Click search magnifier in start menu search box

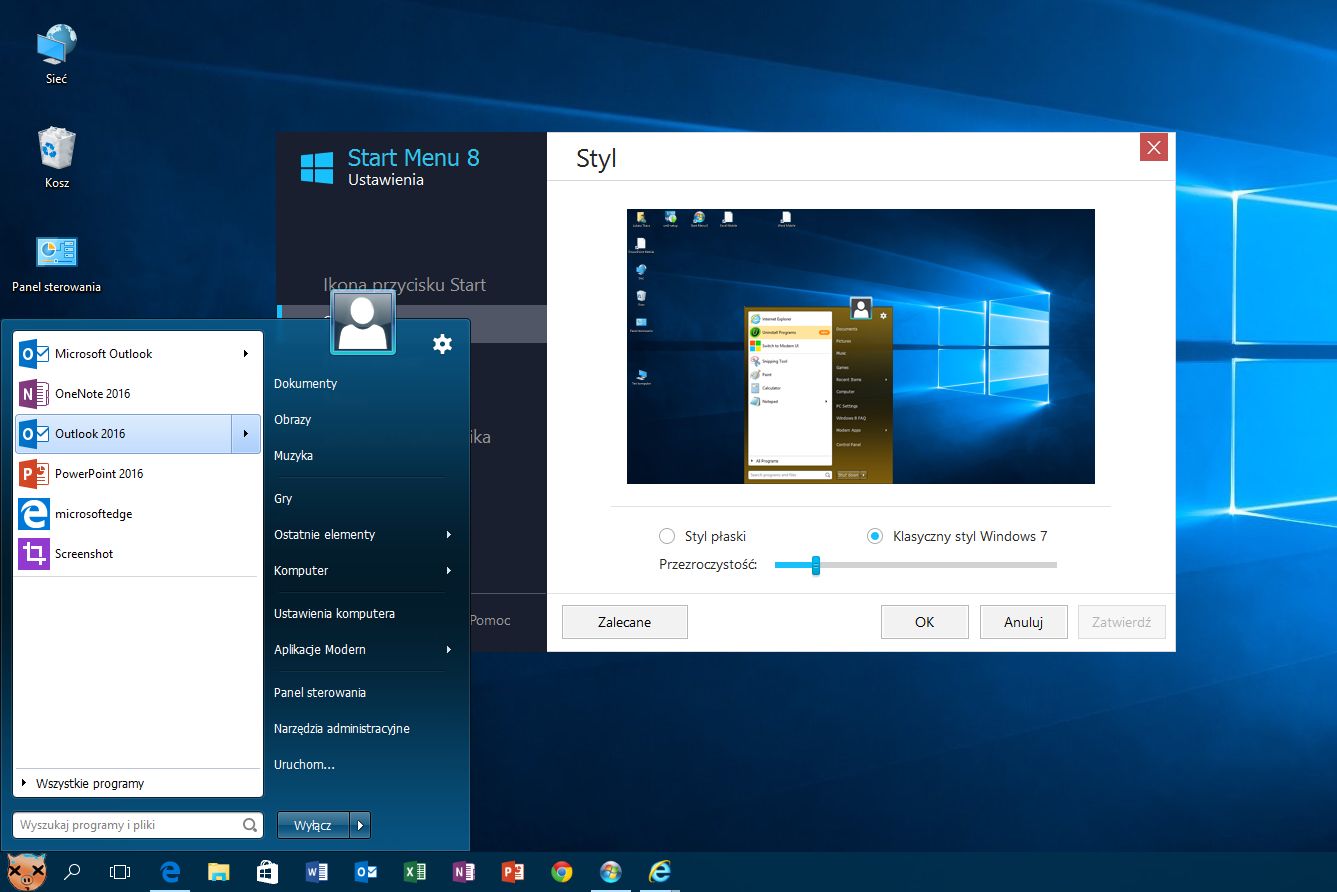(250, 826)
